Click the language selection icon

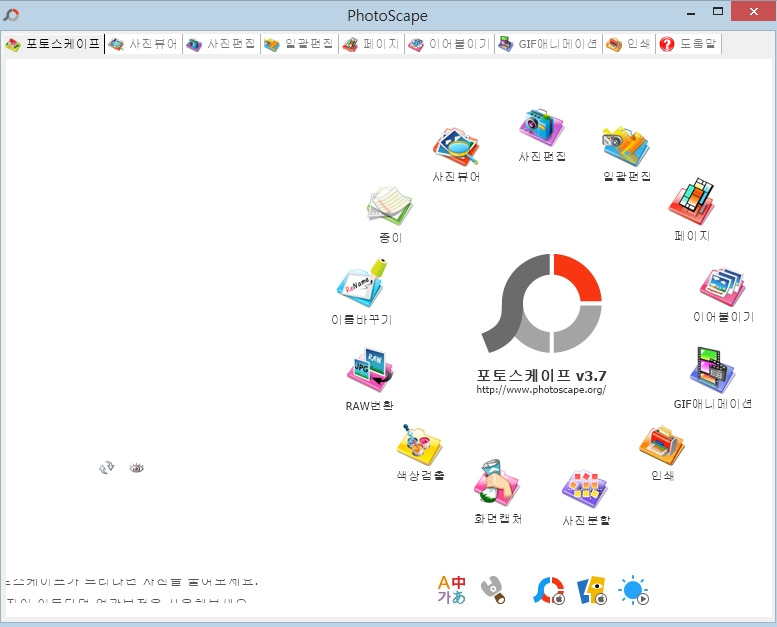[451, 590]
